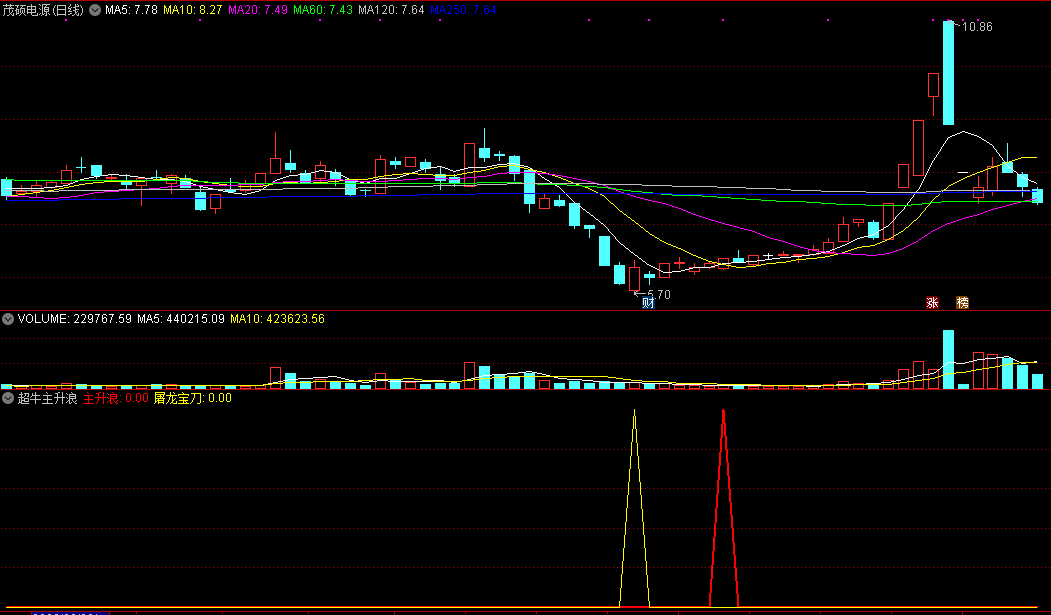Click the volume MA5: 440215.09 label
Image resolution: width=1051 pixels, height=615 pixels.
tap(181, 320)
